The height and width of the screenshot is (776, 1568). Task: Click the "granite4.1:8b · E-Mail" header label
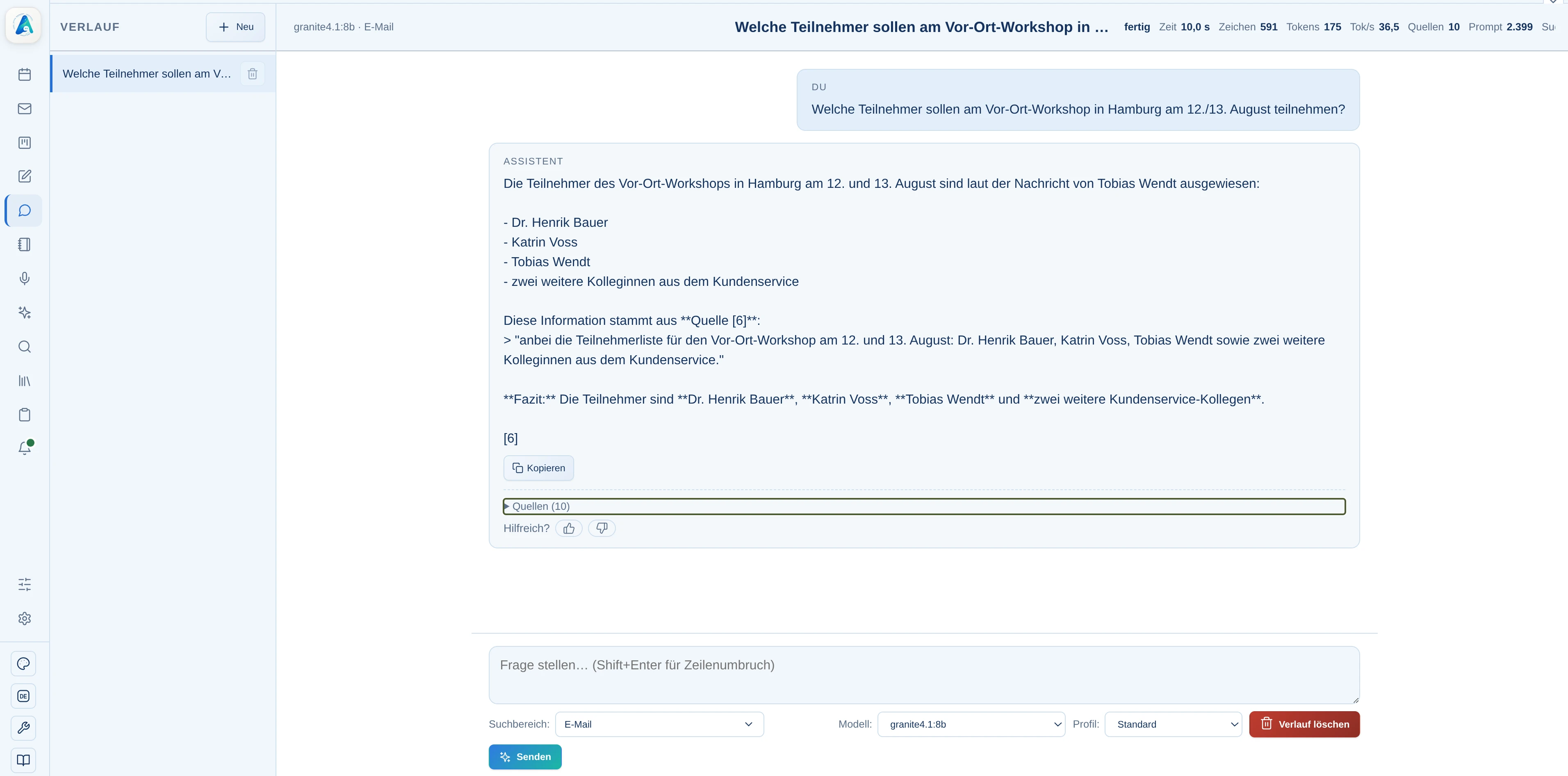343,27
